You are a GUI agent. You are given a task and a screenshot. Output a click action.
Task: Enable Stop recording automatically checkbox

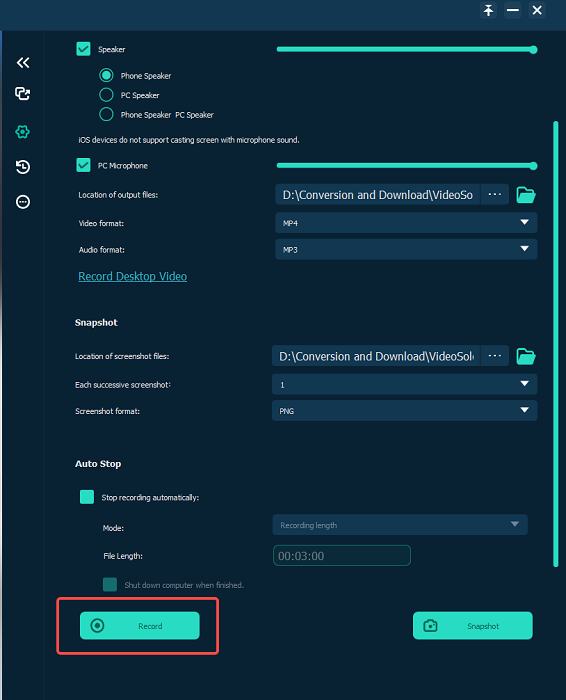pyautogui.click(x=87, y=497)
